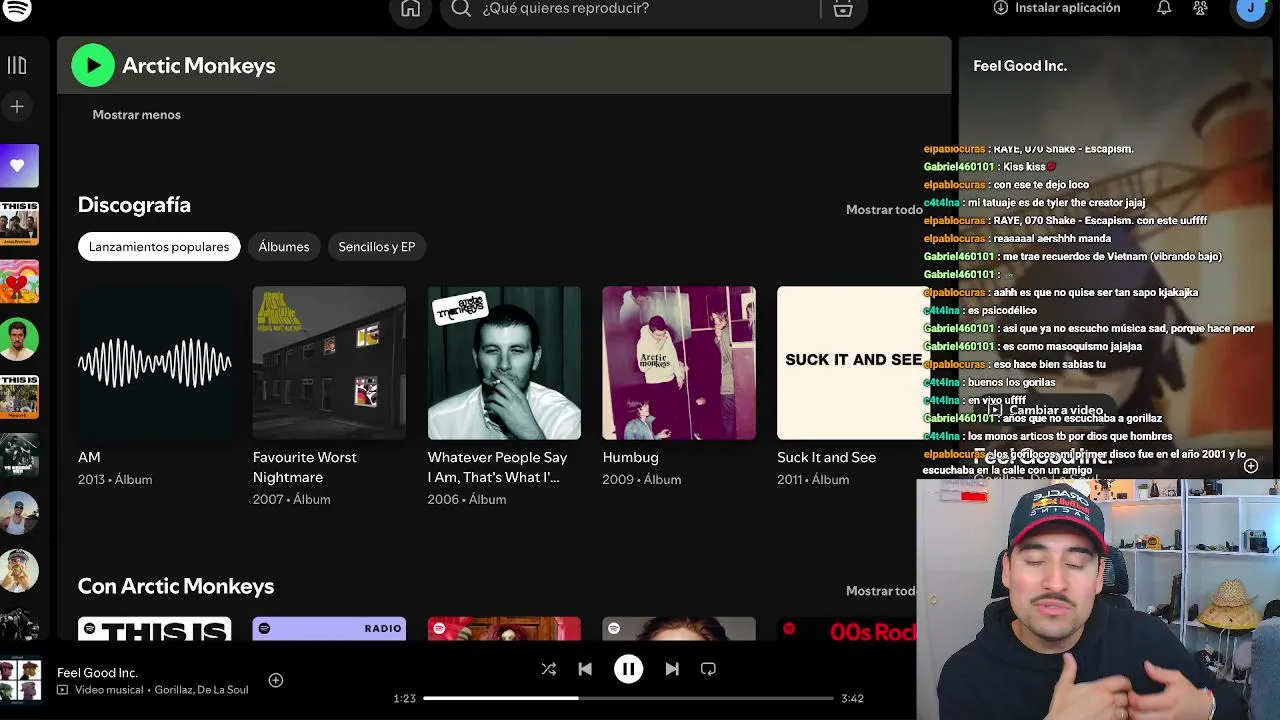Viewport: 1280px width, 720px height.
Task: Go to the Home icon
Action: (410, 8)
